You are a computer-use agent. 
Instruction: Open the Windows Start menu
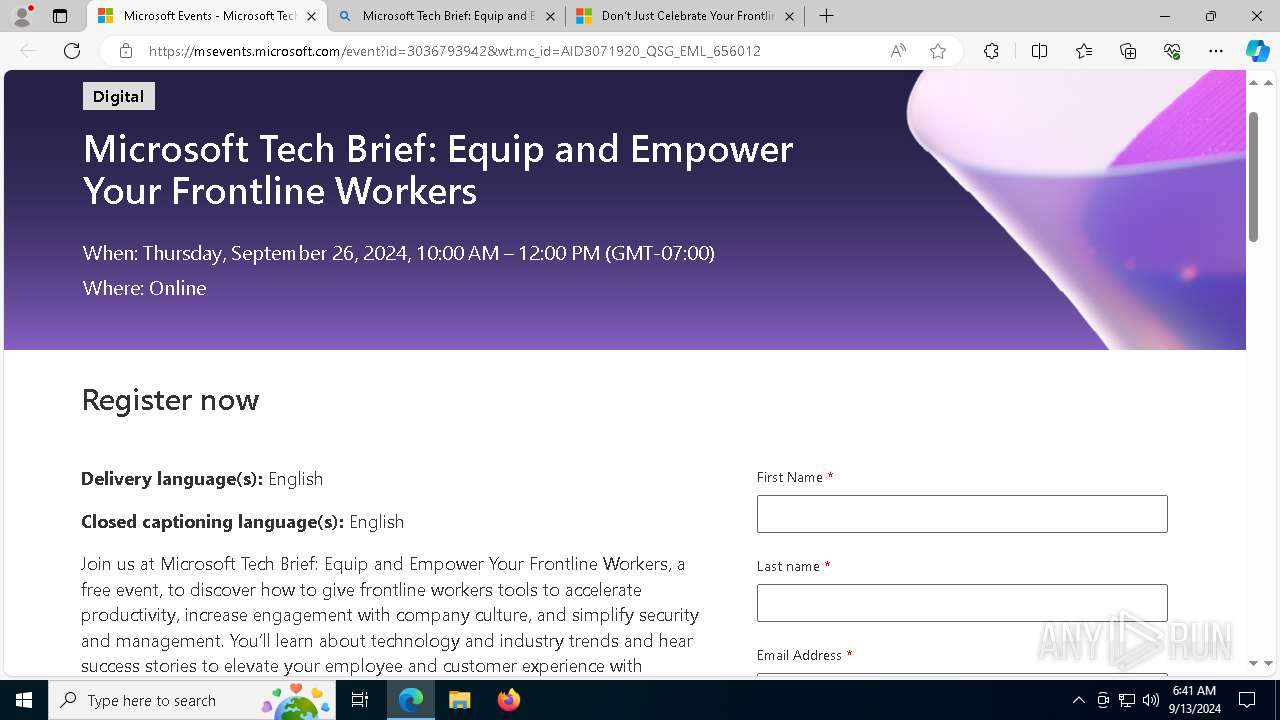click(x=24, y=700)
